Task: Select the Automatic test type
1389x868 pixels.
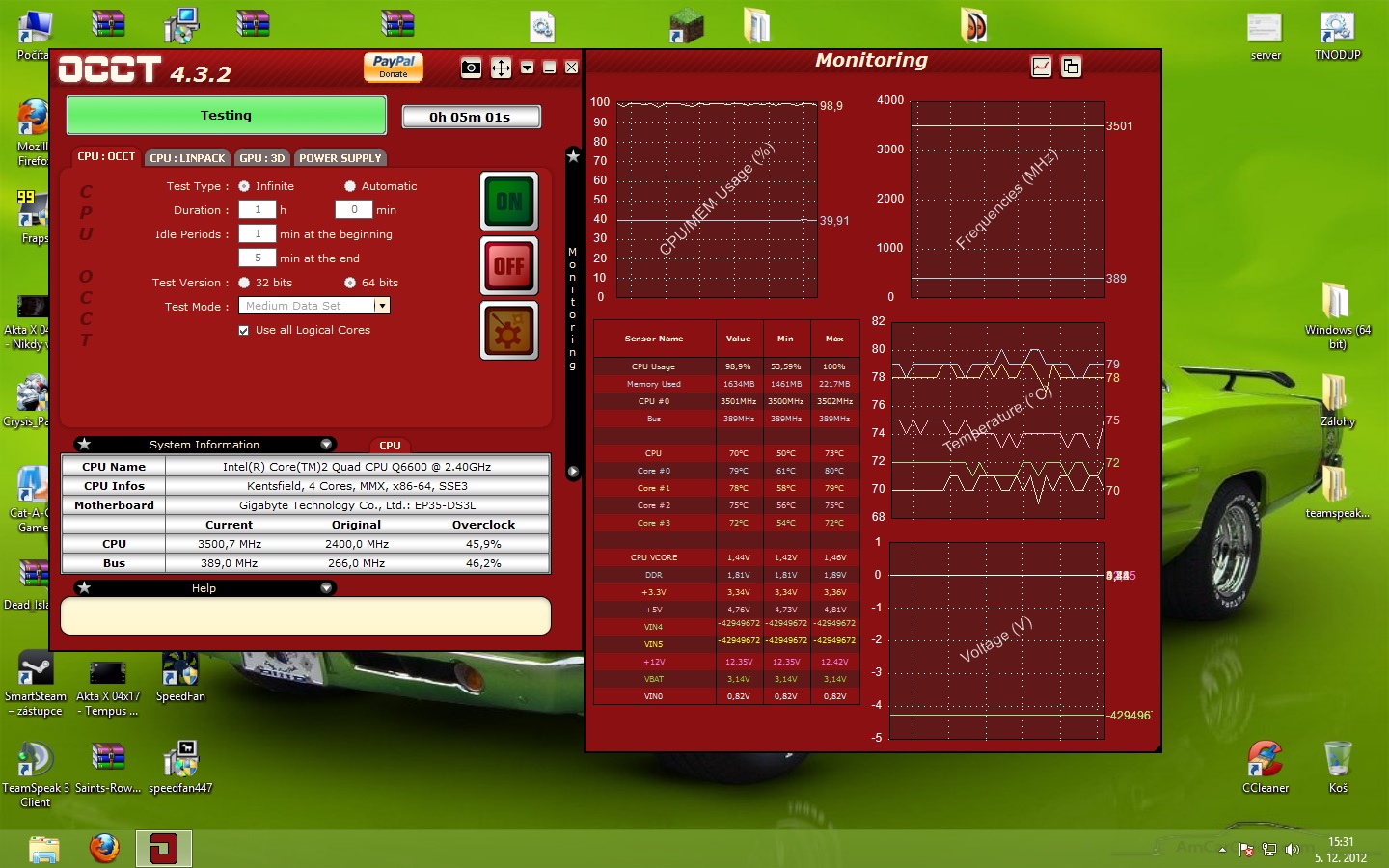Action: [x=350, y=186]
